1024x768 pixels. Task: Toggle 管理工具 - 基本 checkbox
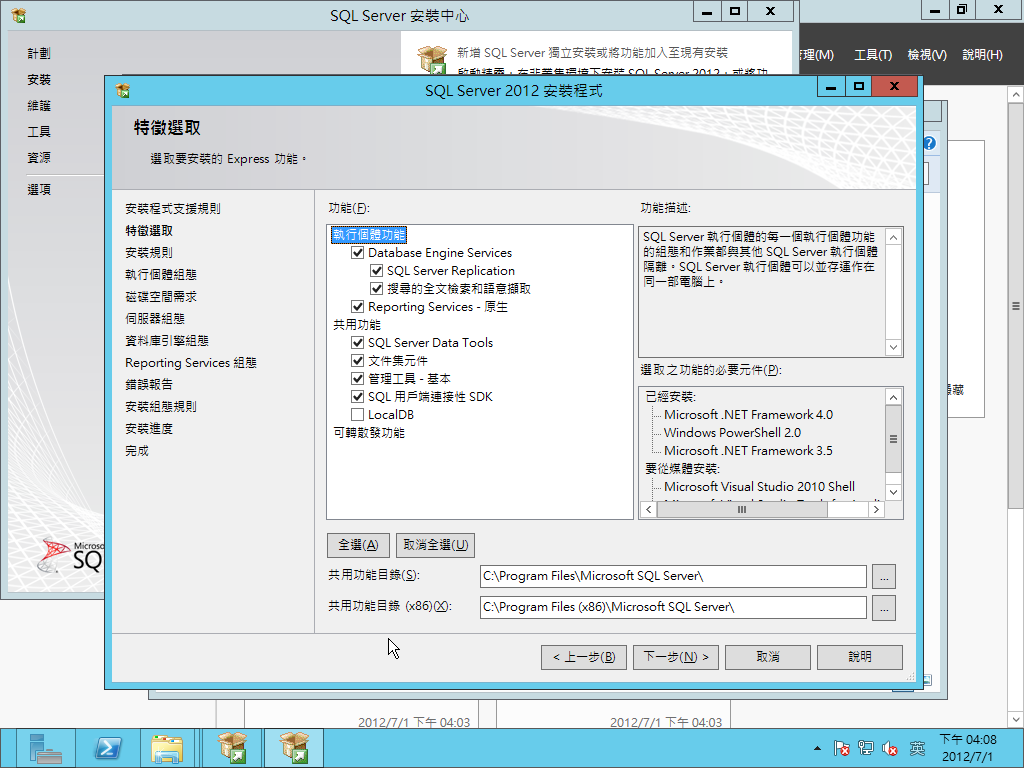(x=357, y=378)
